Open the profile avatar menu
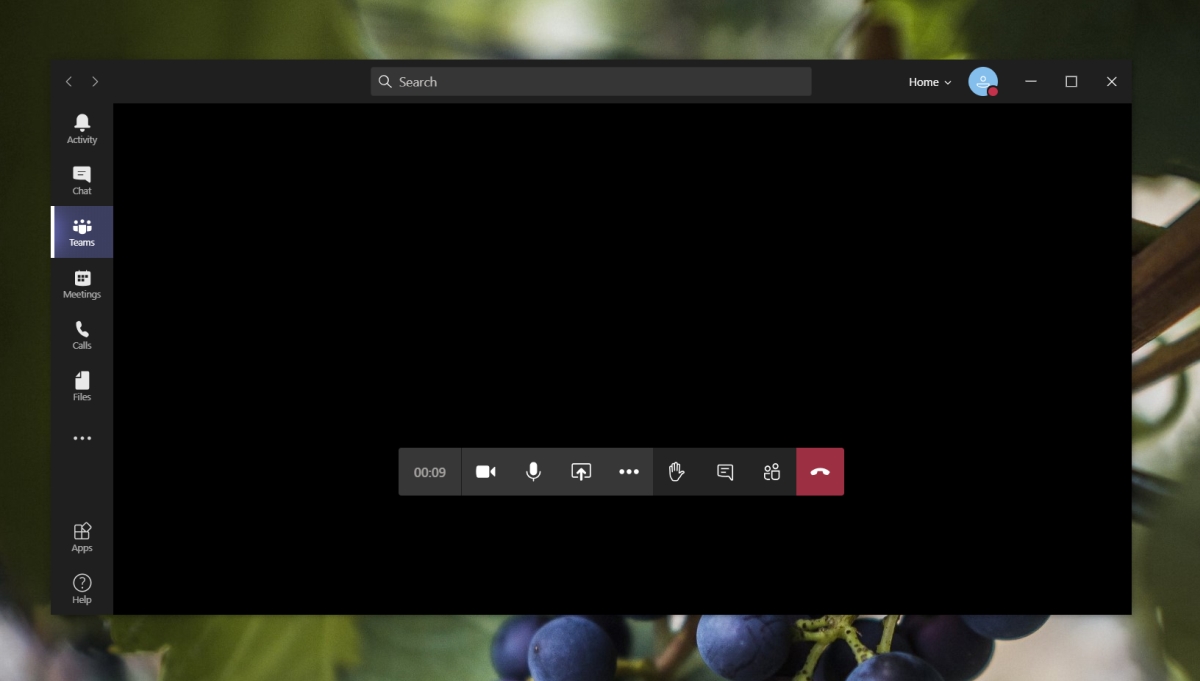This screenshot has height=681, width=1200. click(983, 82)
